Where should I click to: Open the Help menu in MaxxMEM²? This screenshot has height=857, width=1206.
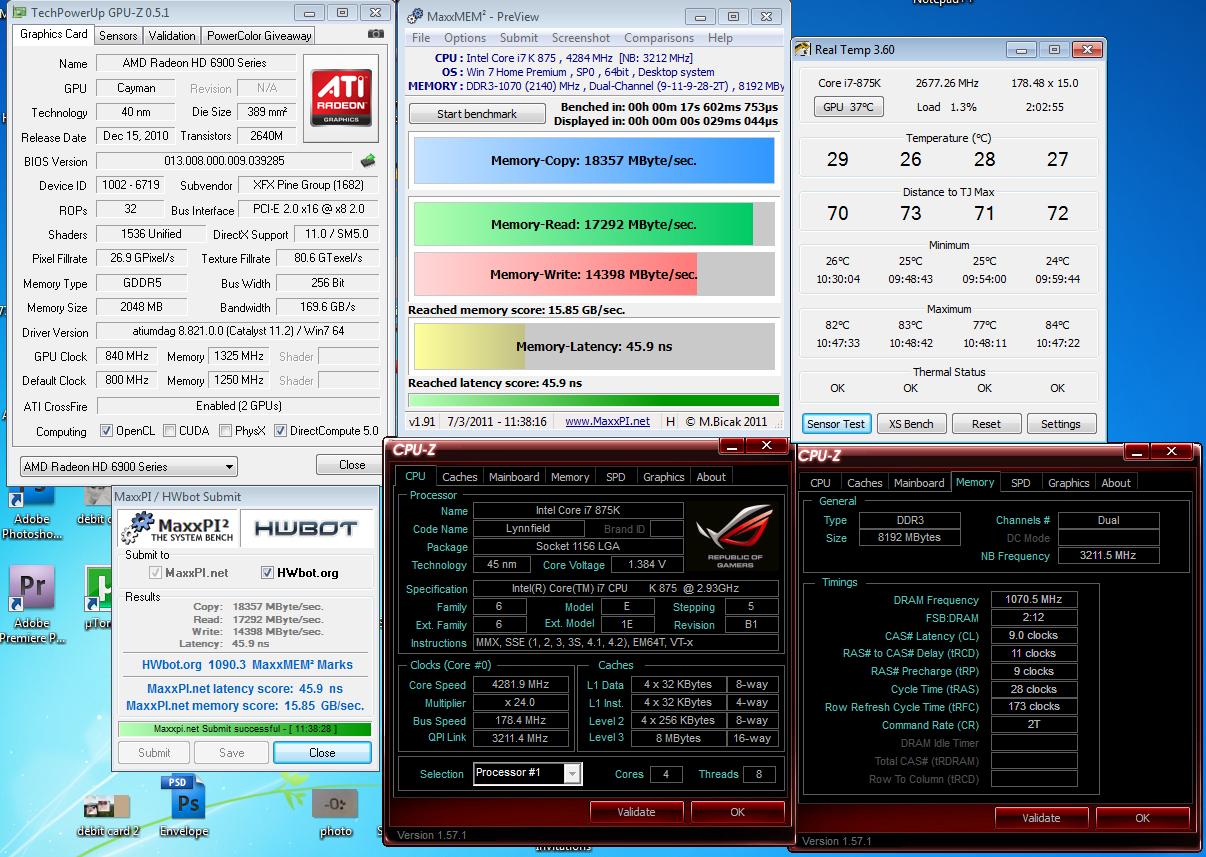(x=721, y=38)
